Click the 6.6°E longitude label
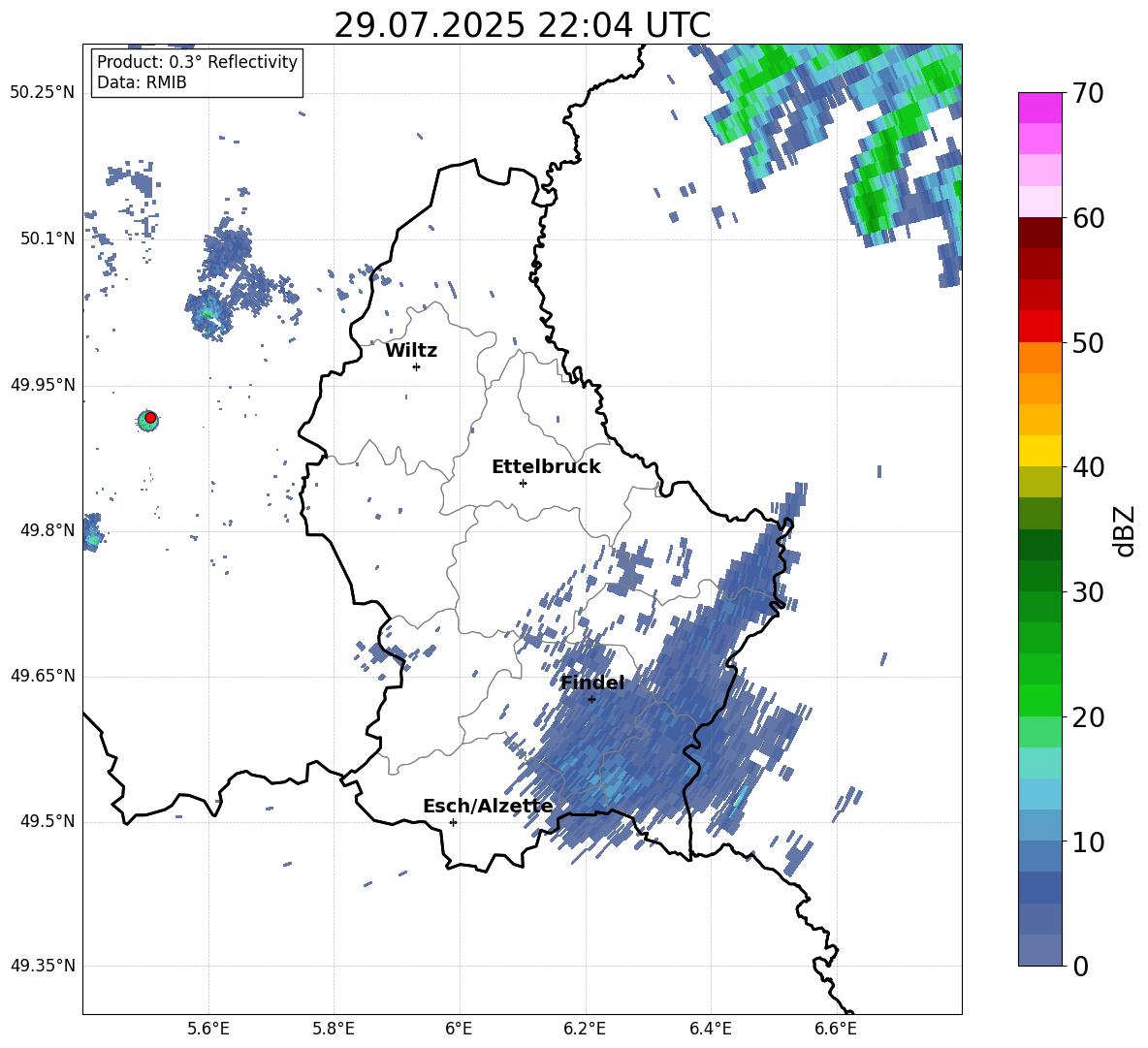 click(x=836, y=1029)
